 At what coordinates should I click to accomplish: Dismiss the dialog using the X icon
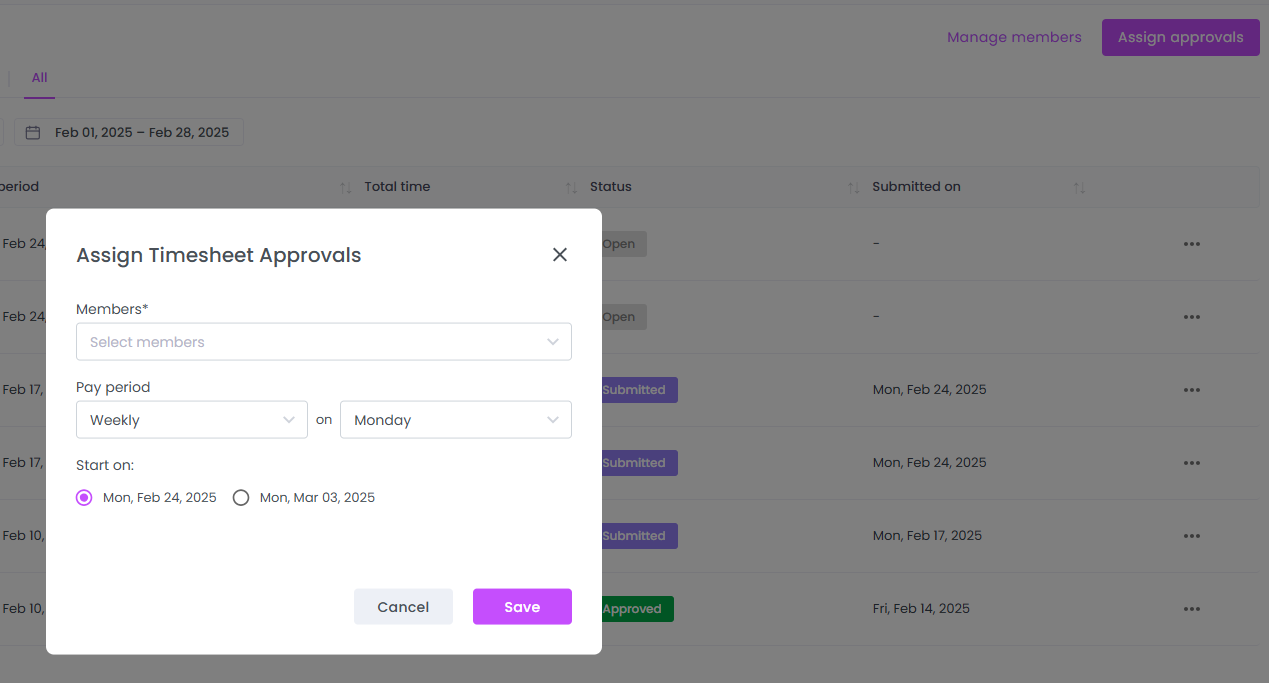coord(559,254)
